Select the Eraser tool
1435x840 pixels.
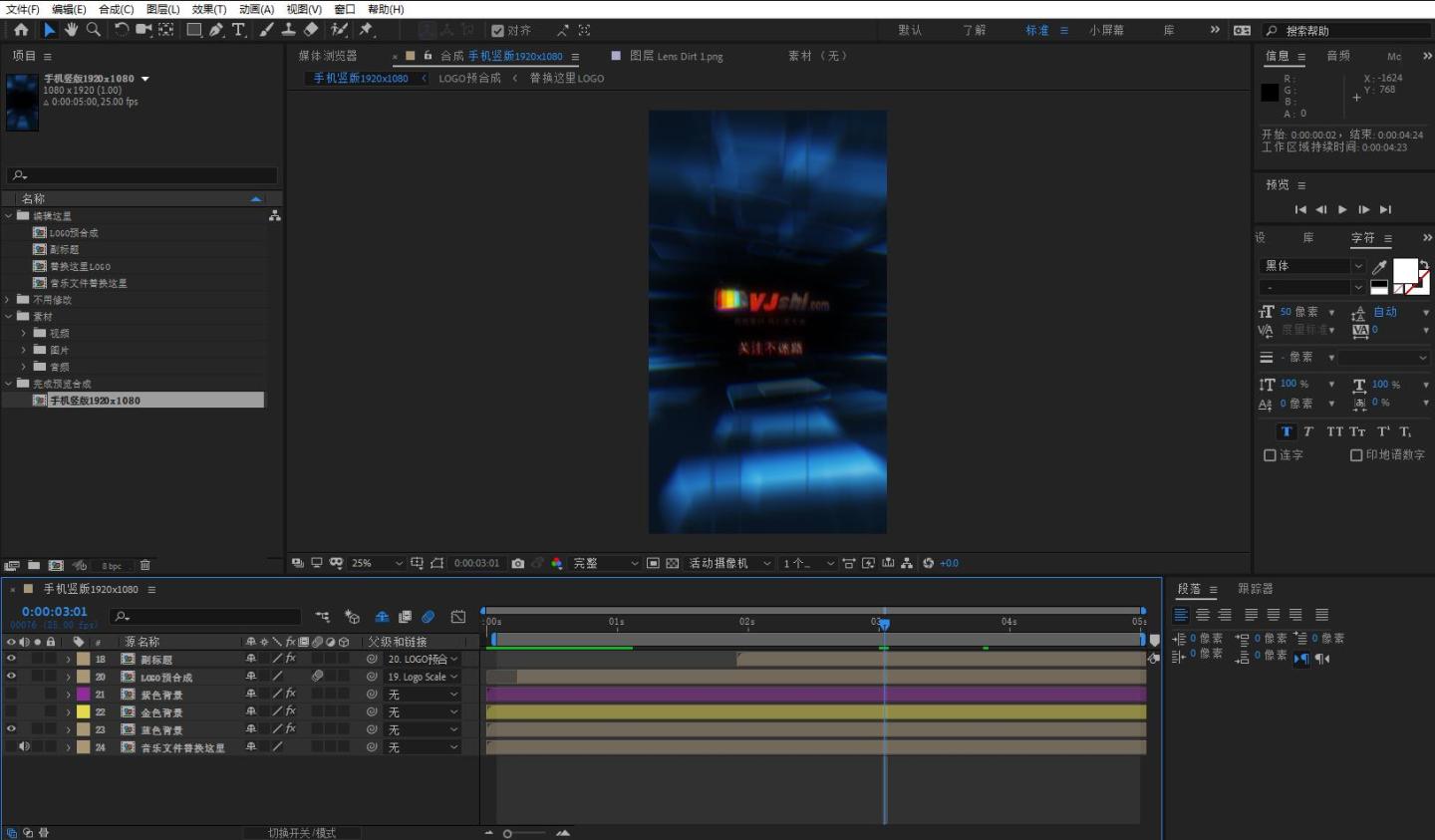pos(311,30)
